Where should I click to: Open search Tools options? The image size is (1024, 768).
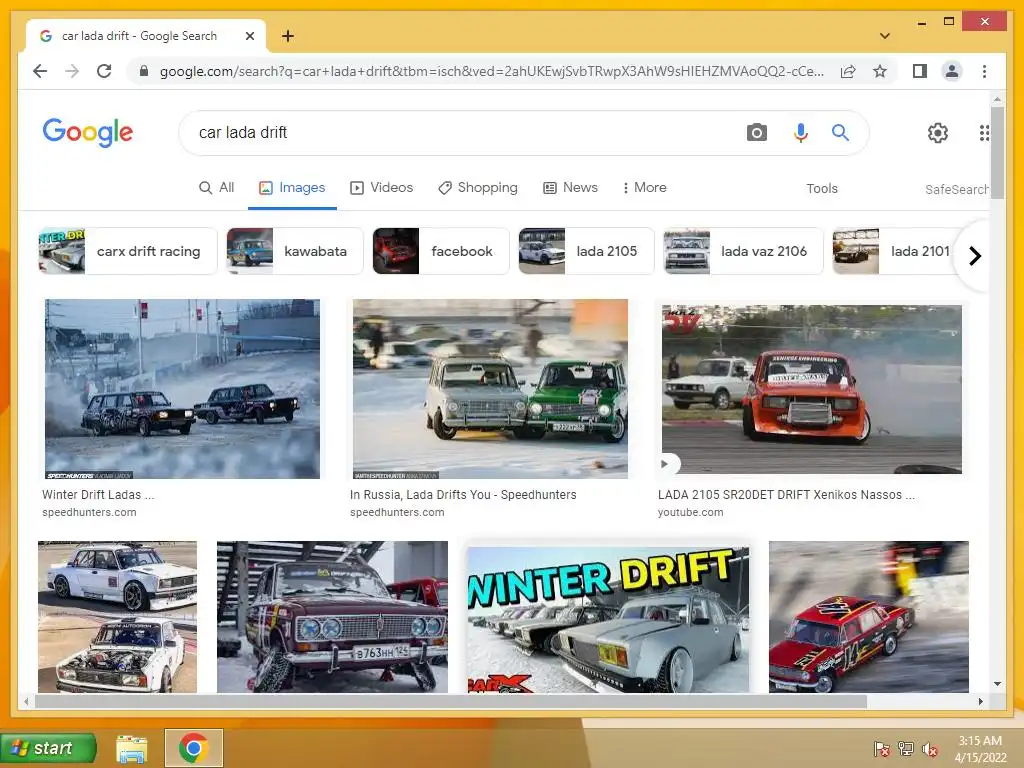(822, 189)
